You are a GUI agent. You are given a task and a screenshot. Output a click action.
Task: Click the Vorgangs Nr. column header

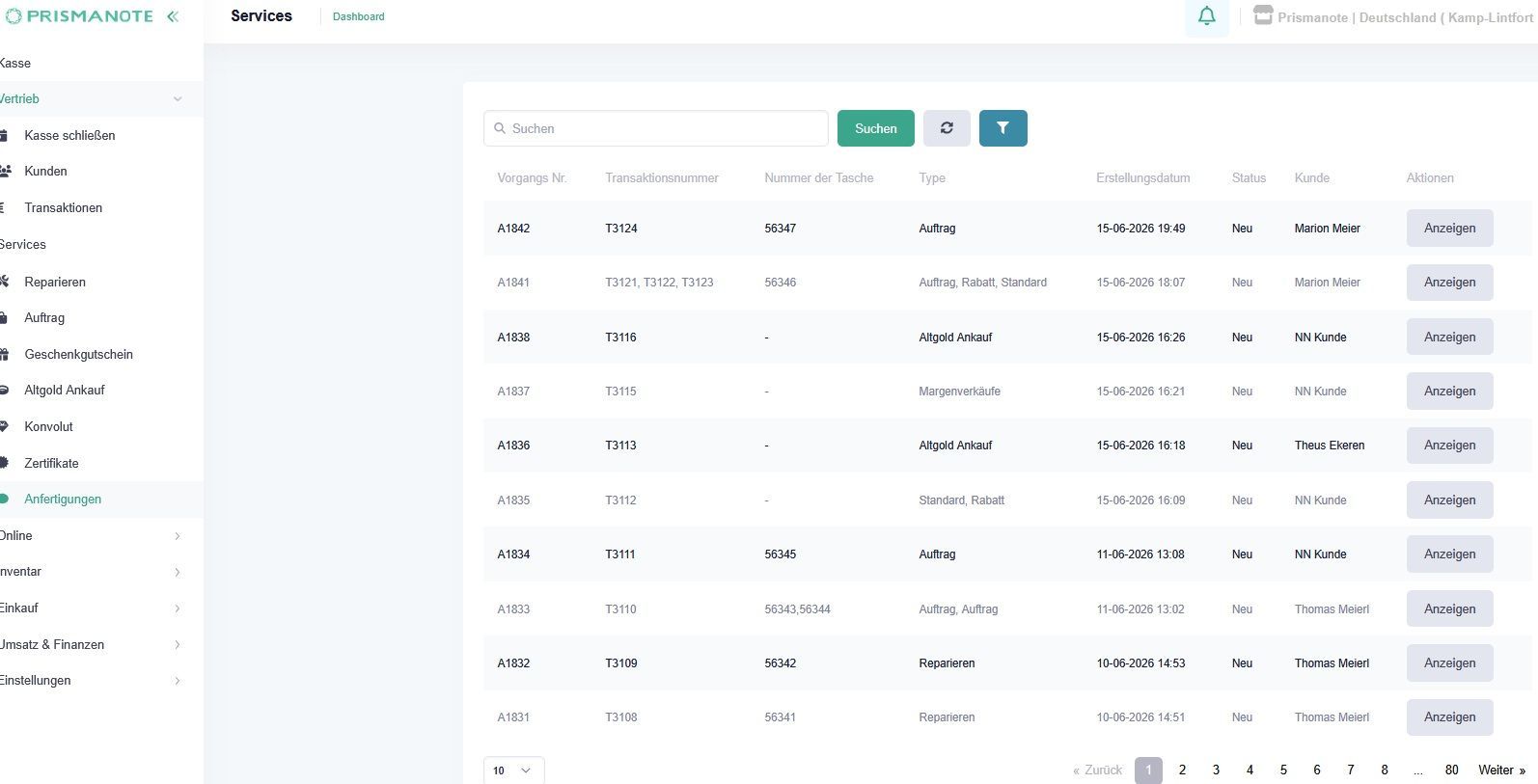click(x=532, y=178)
